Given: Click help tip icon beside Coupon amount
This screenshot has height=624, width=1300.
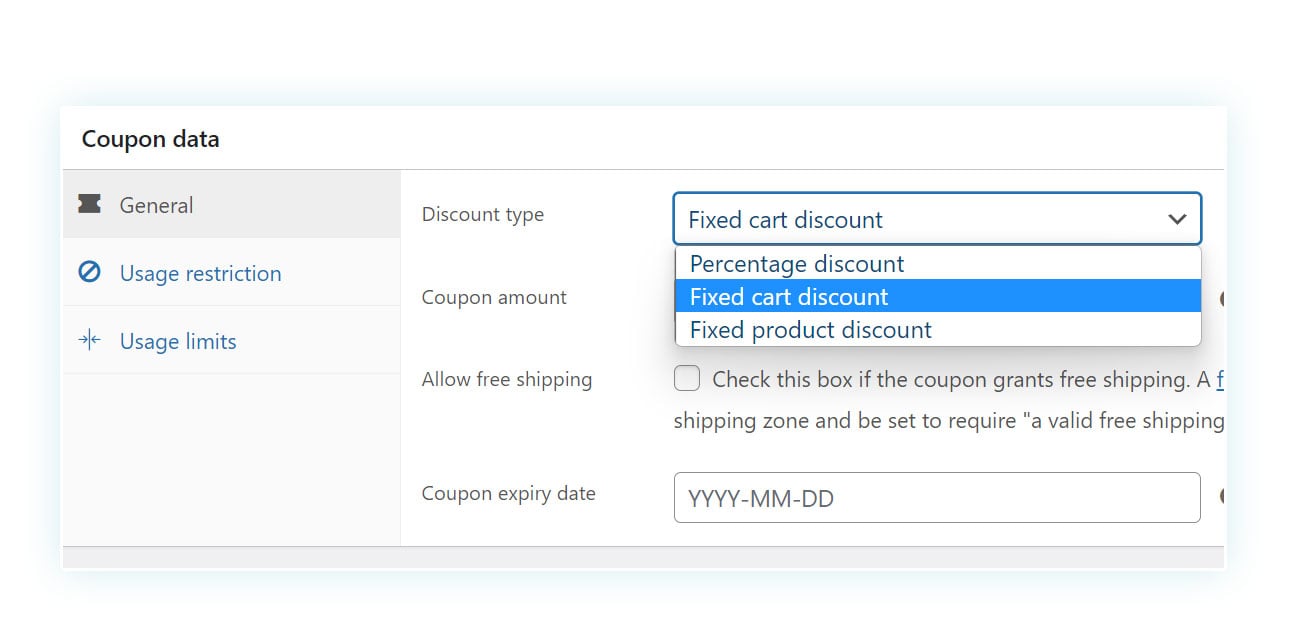Looking at the screenshot, I should 1221,299.
